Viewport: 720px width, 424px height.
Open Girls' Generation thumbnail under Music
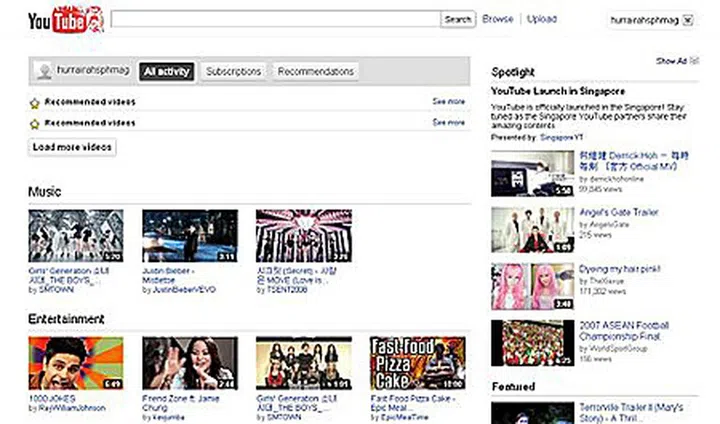click(76, 236)
